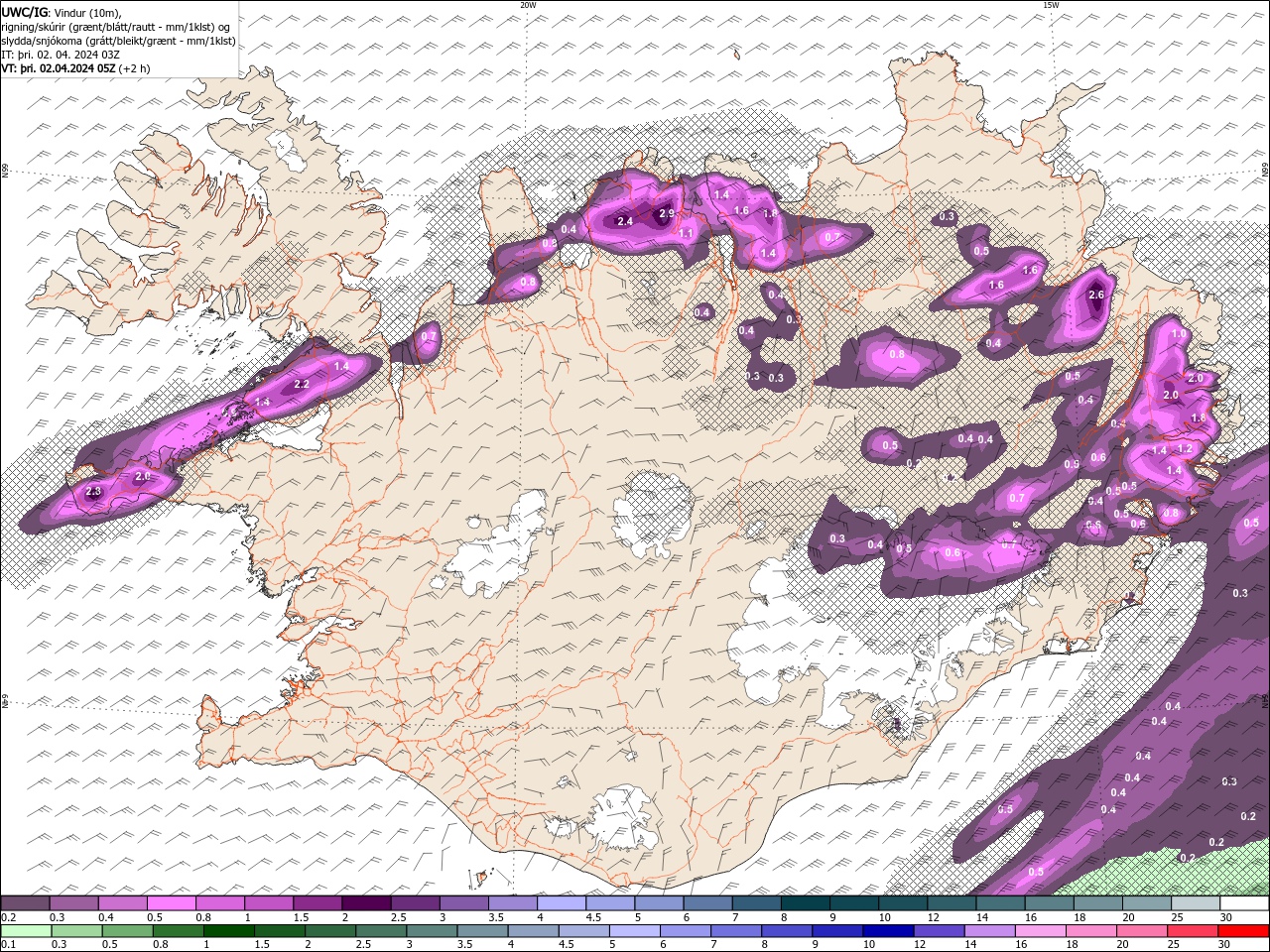Screen dimensions: 1270x952
Task: Click the '7' number in the bottom legend row
Action: (x=712, y=945)
